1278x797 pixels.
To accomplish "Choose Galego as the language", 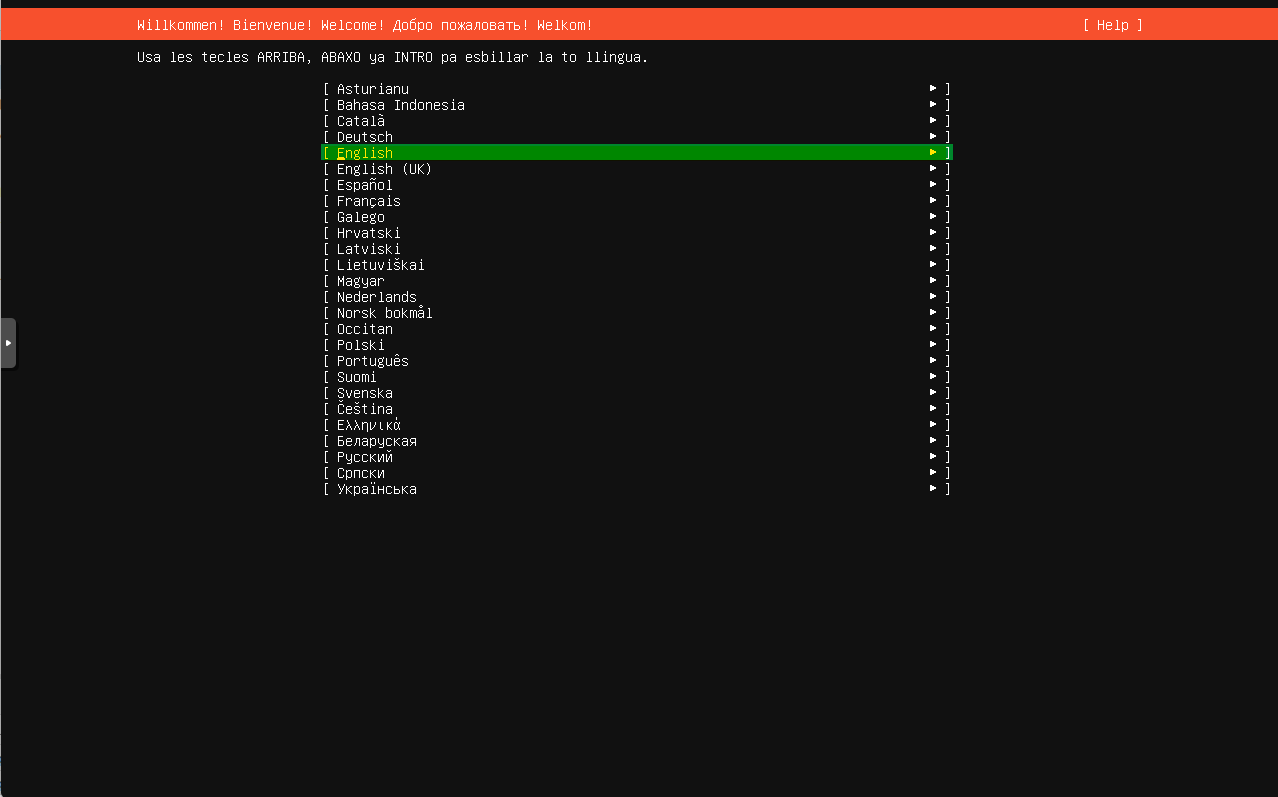I will pyautogui.click(x=359, y=216).
